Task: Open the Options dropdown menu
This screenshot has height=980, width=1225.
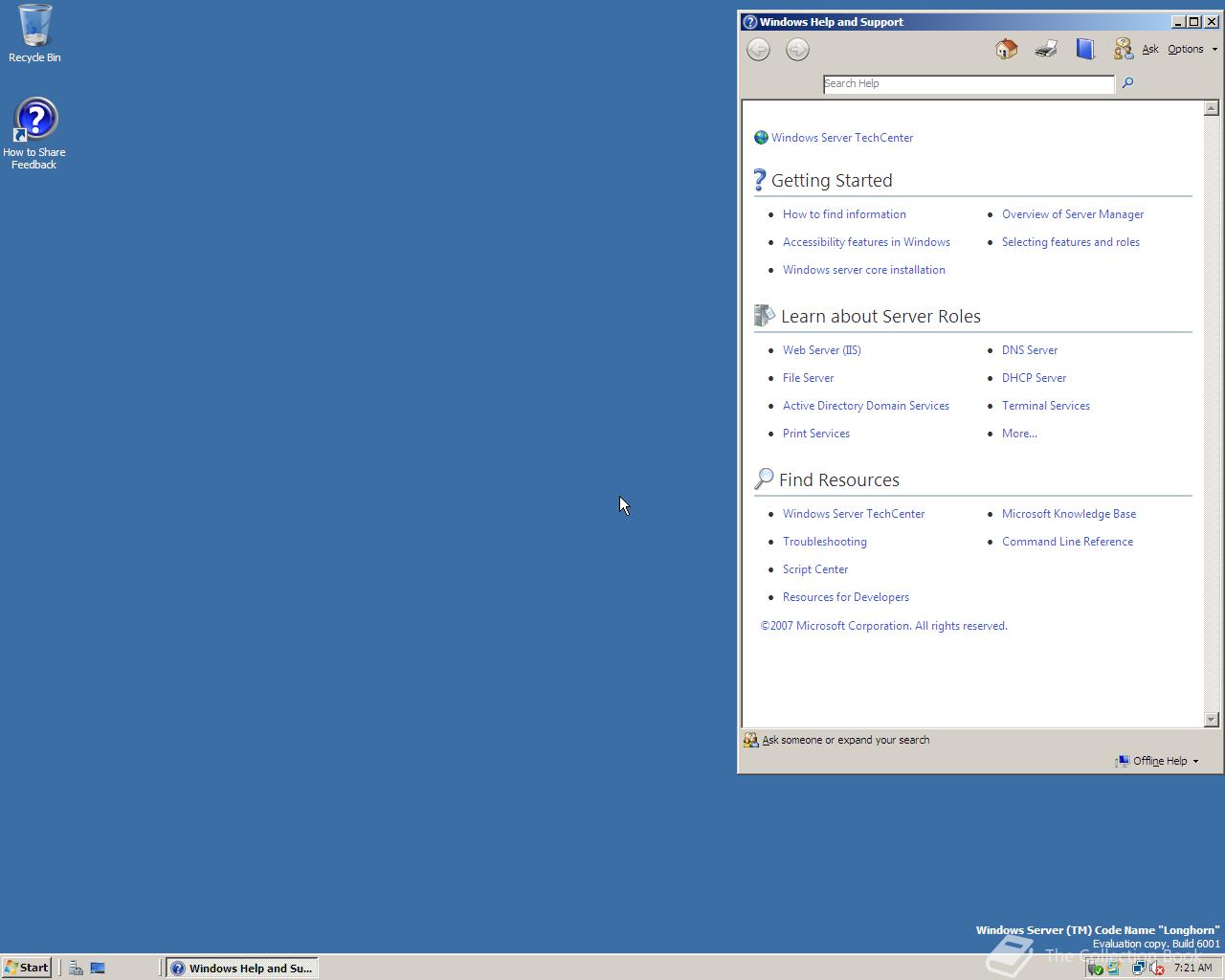Action: coord(1192,49)
